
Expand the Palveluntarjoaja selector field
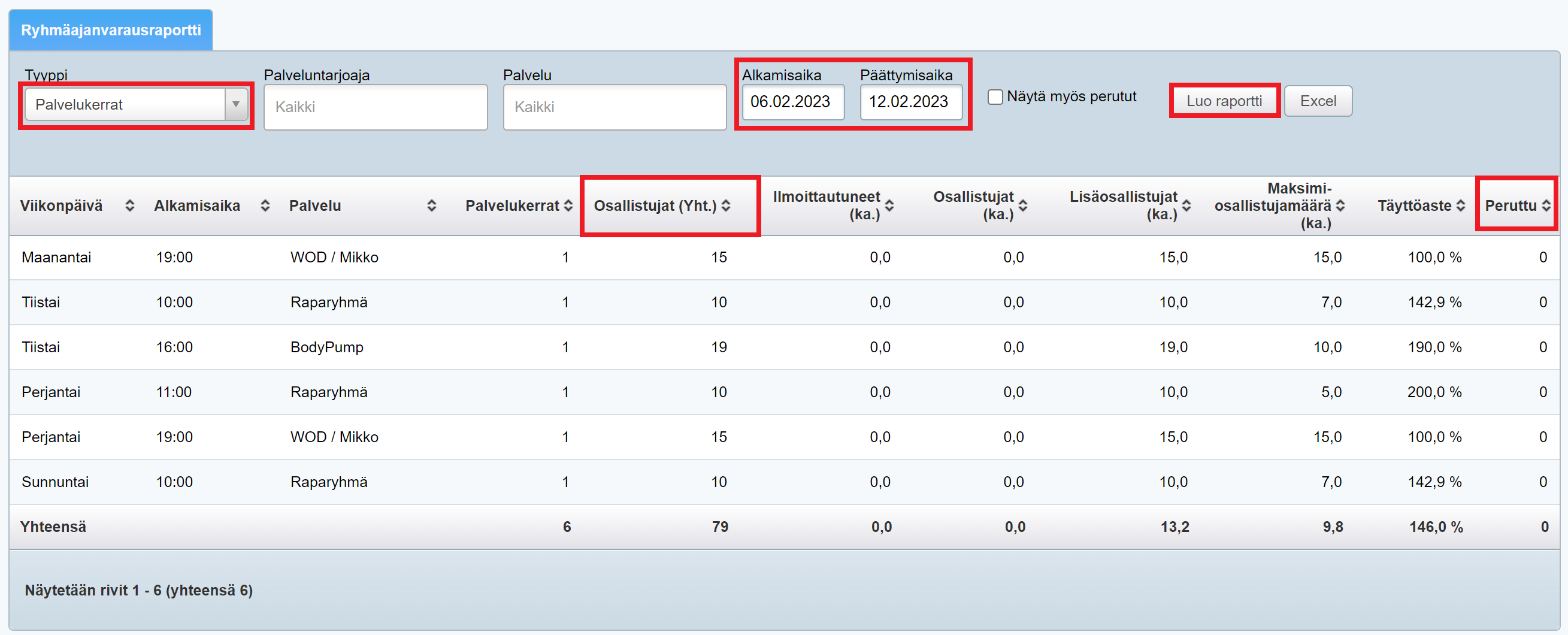click(x=375, y=107)
